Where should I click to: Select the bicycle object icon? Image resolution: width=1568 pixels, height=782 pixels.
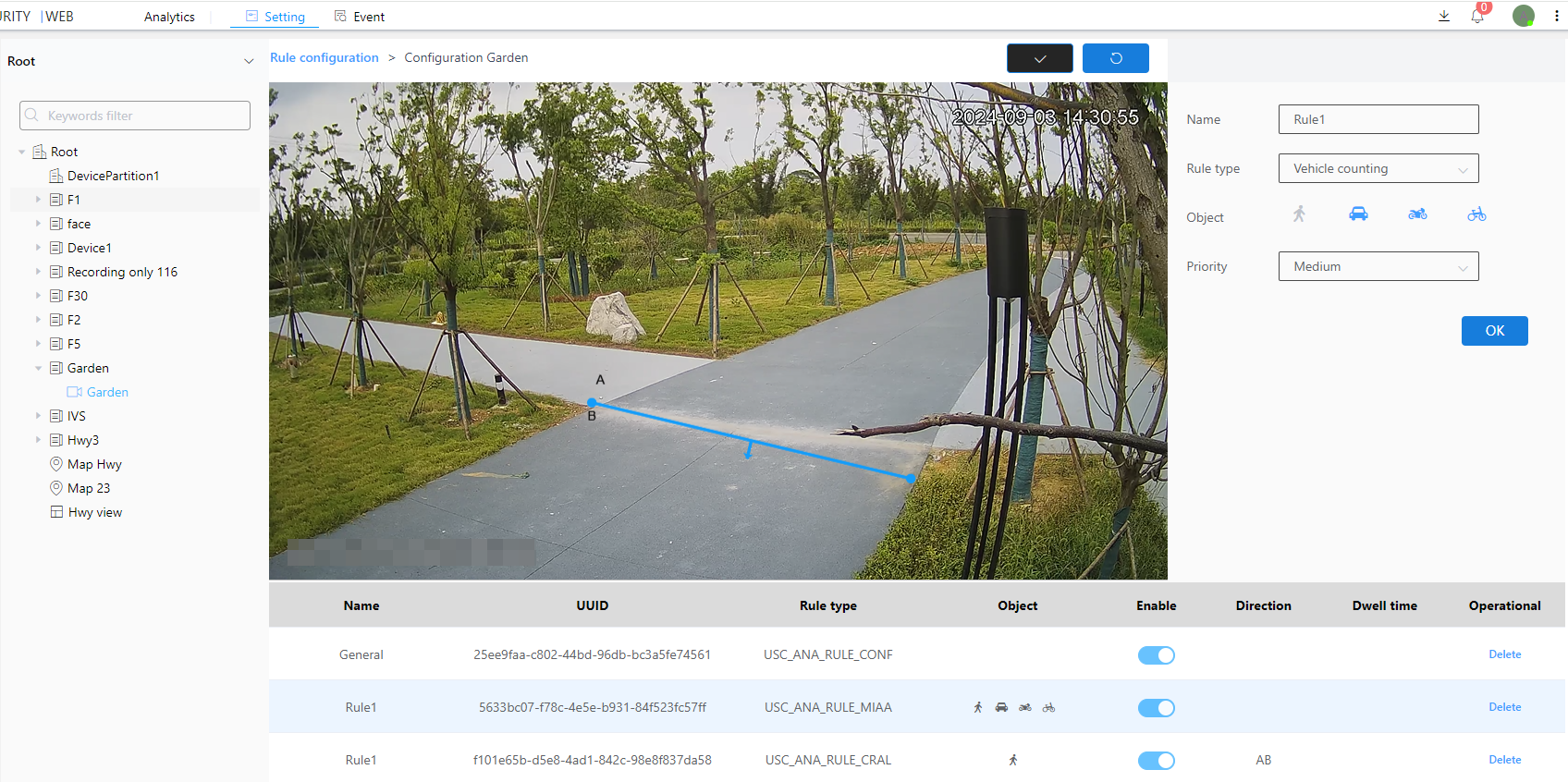pyautogui.click(x=1476, y=214)
